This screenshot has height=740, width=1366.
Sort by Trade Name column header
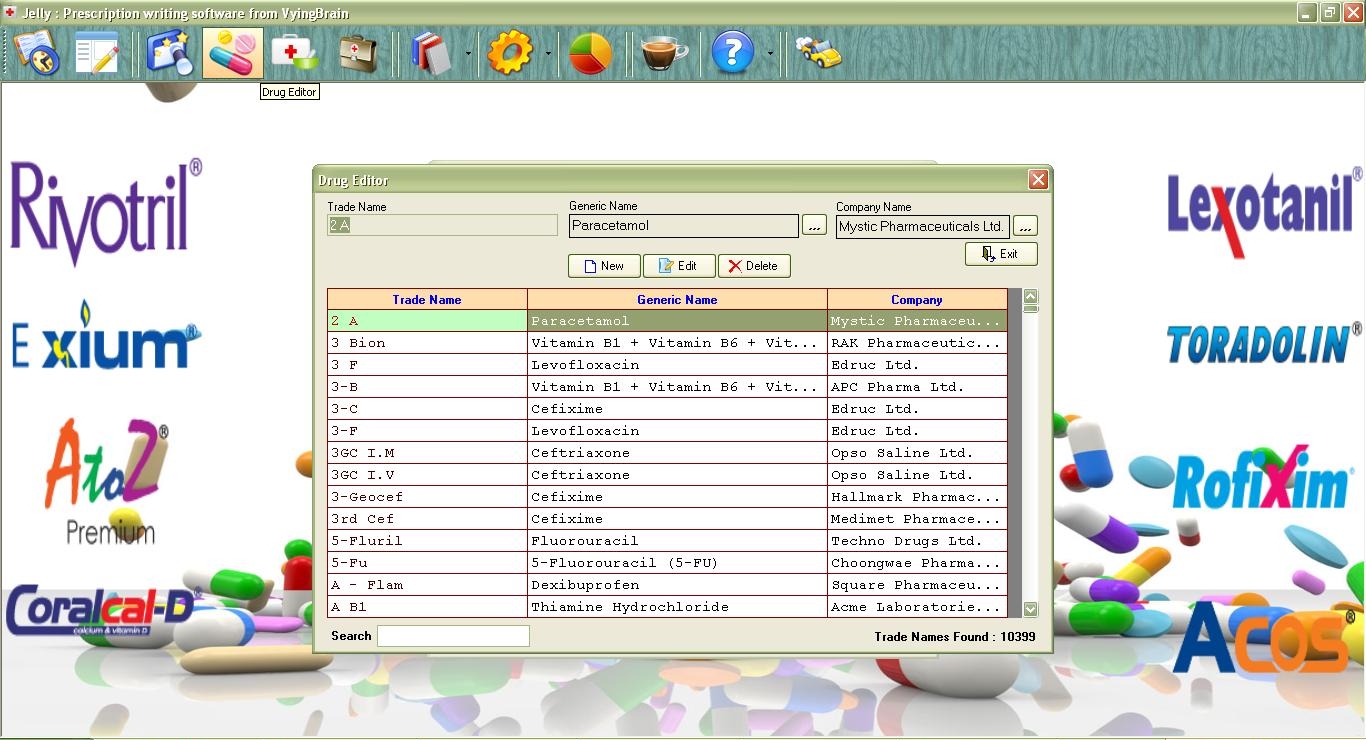(427, 299)
